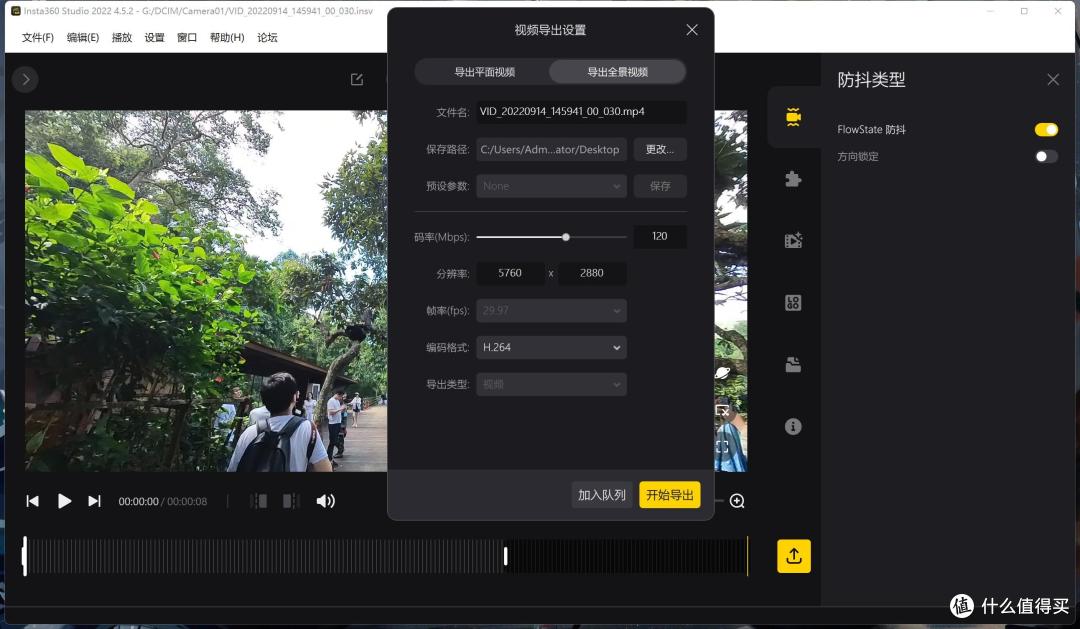Open the video effects icon in sidebar

click(793, 240)
